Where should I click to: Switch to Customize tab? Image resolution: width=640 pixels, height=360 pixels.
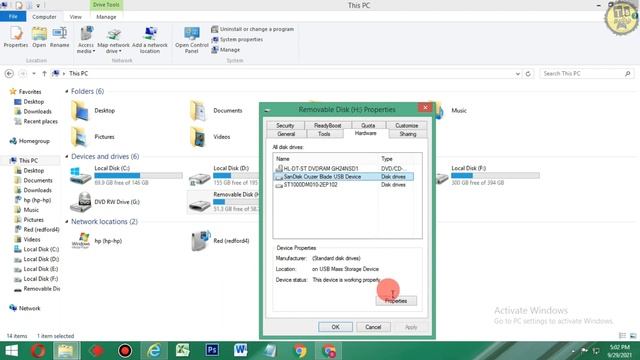[x=407, y=126]
